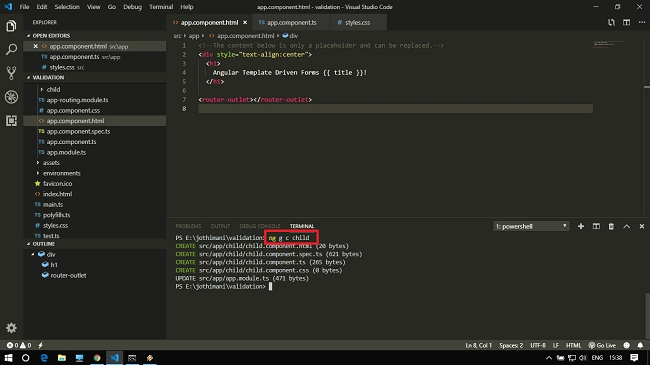Kill terminal with the trash icon
Viewport: 650px width, 365px height.
pyautogui.click(x=611, y=226)
